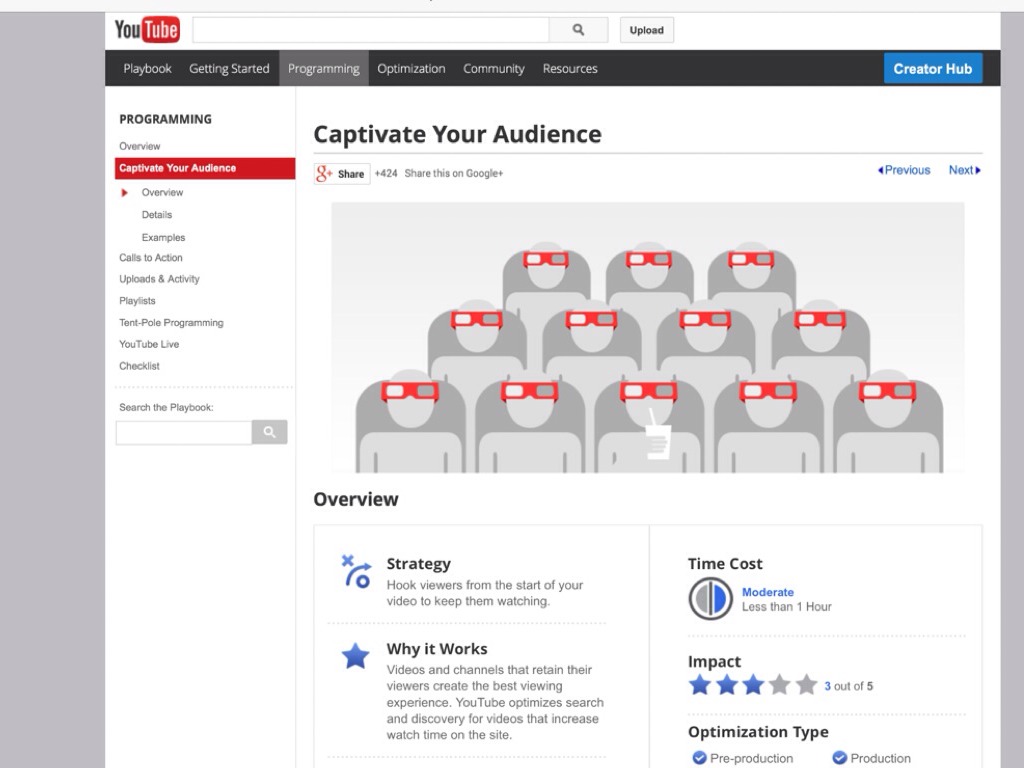This screenshot has height=768, width=1024.
Task: Open the Getting Started tab
Action: click(229, 69)
